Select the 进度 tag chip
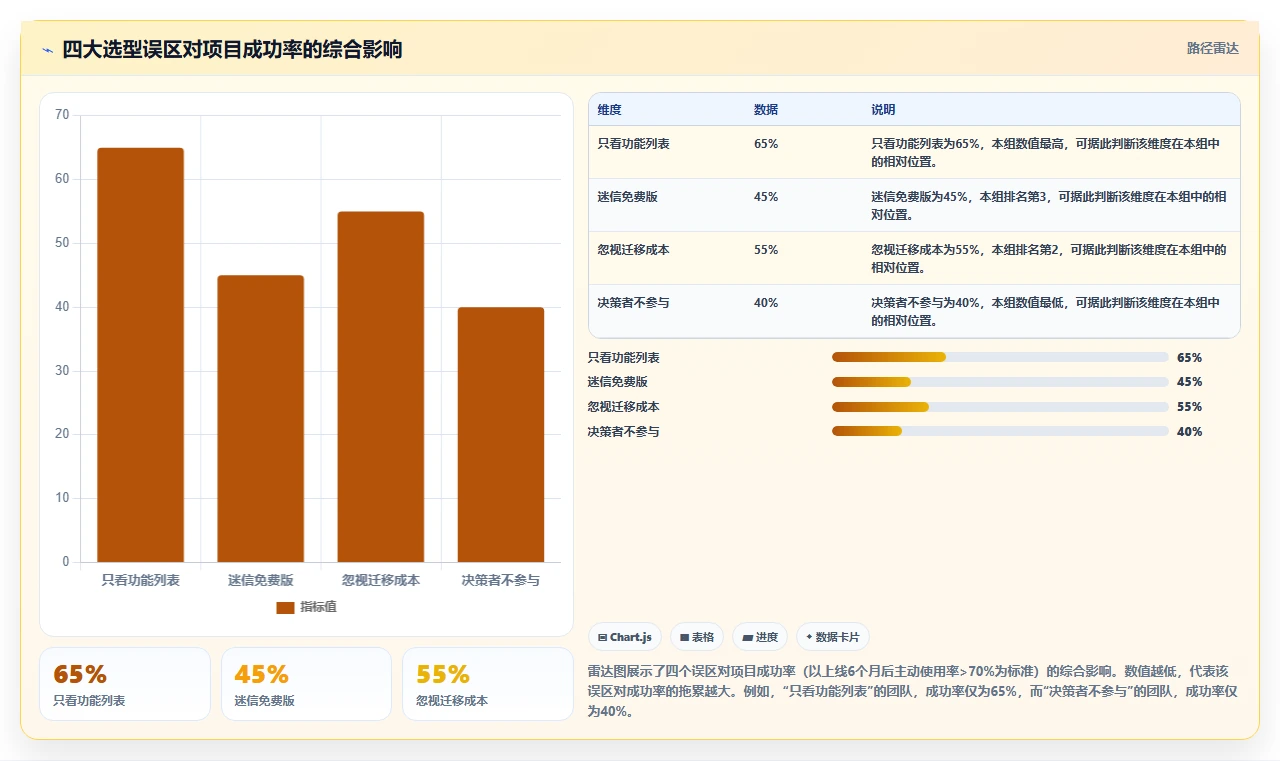Image resolution: width=1280 pixels, height=761 pixels. (760, 637)
